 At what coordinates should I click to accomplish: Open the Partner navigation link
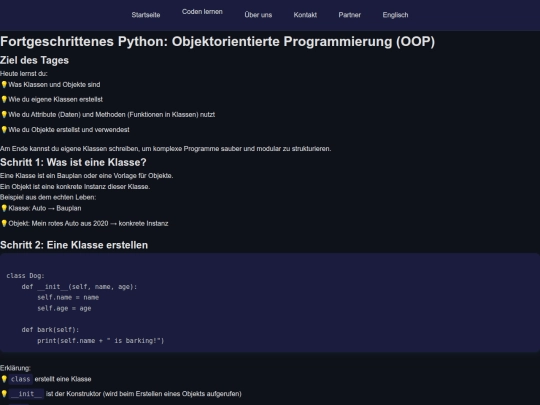click(350, 15)
